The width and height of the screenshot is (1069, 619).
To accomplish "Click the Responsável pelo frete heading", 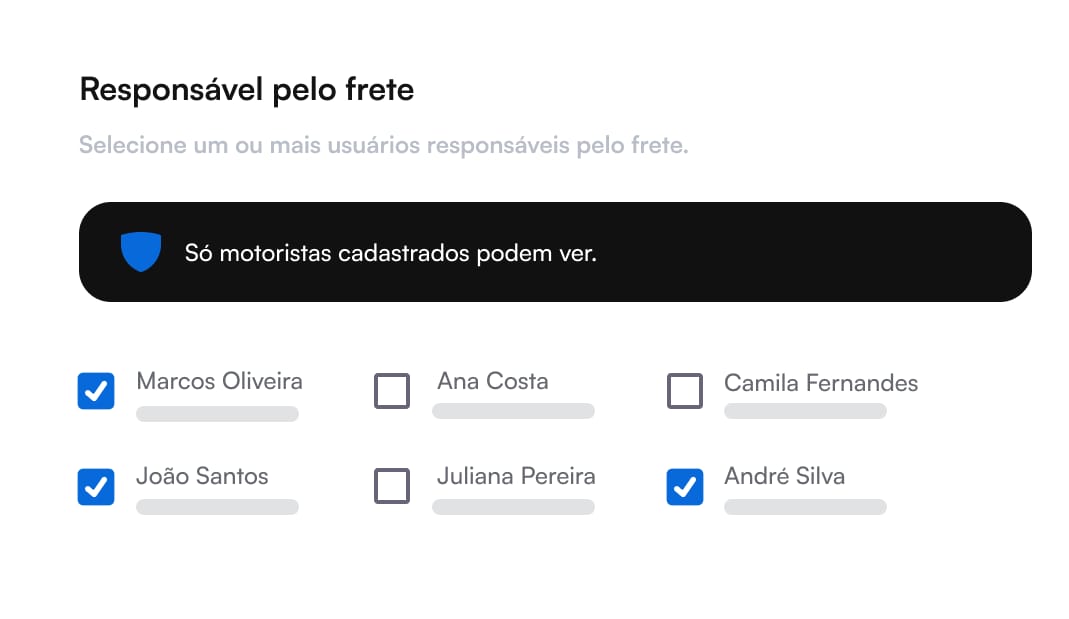I will (x=246, y=89).
